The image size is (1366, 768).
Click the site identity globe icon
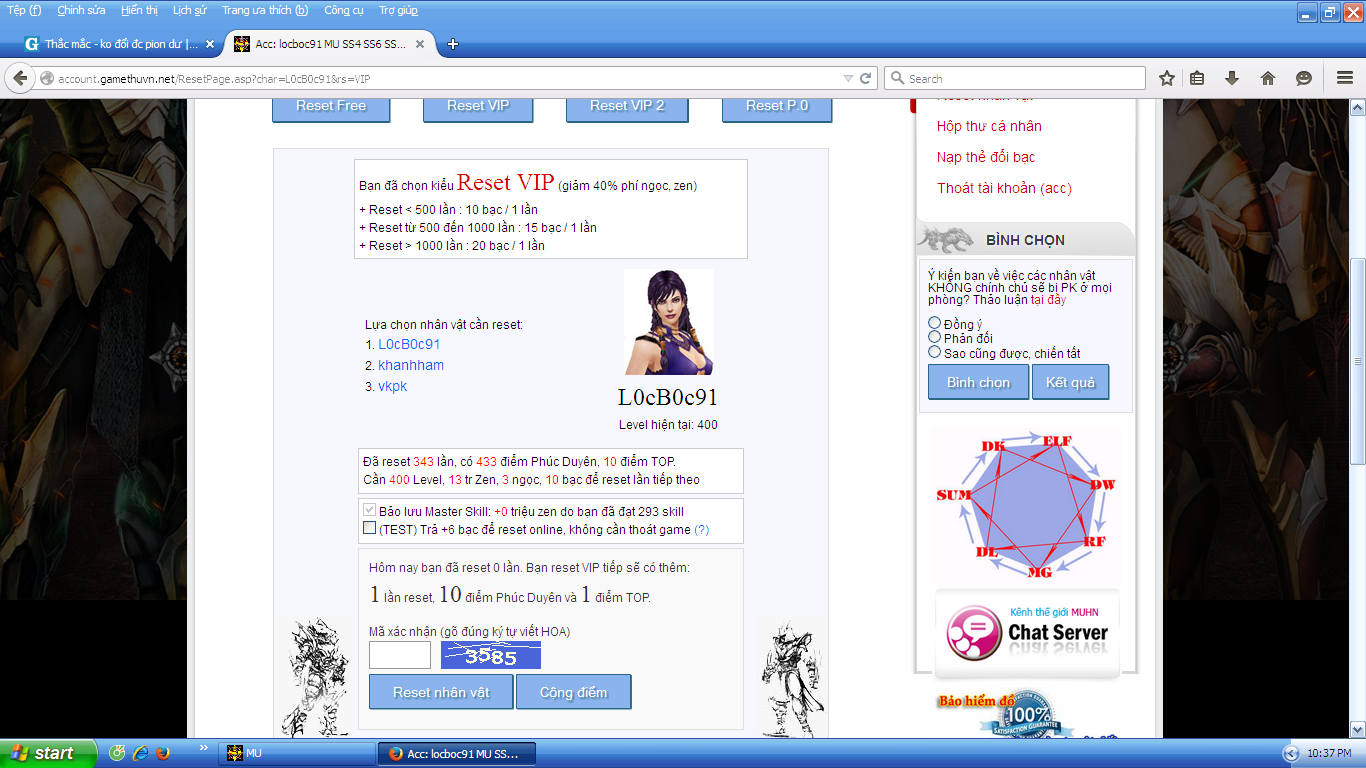pyautogui.click(x=47, y=78)
